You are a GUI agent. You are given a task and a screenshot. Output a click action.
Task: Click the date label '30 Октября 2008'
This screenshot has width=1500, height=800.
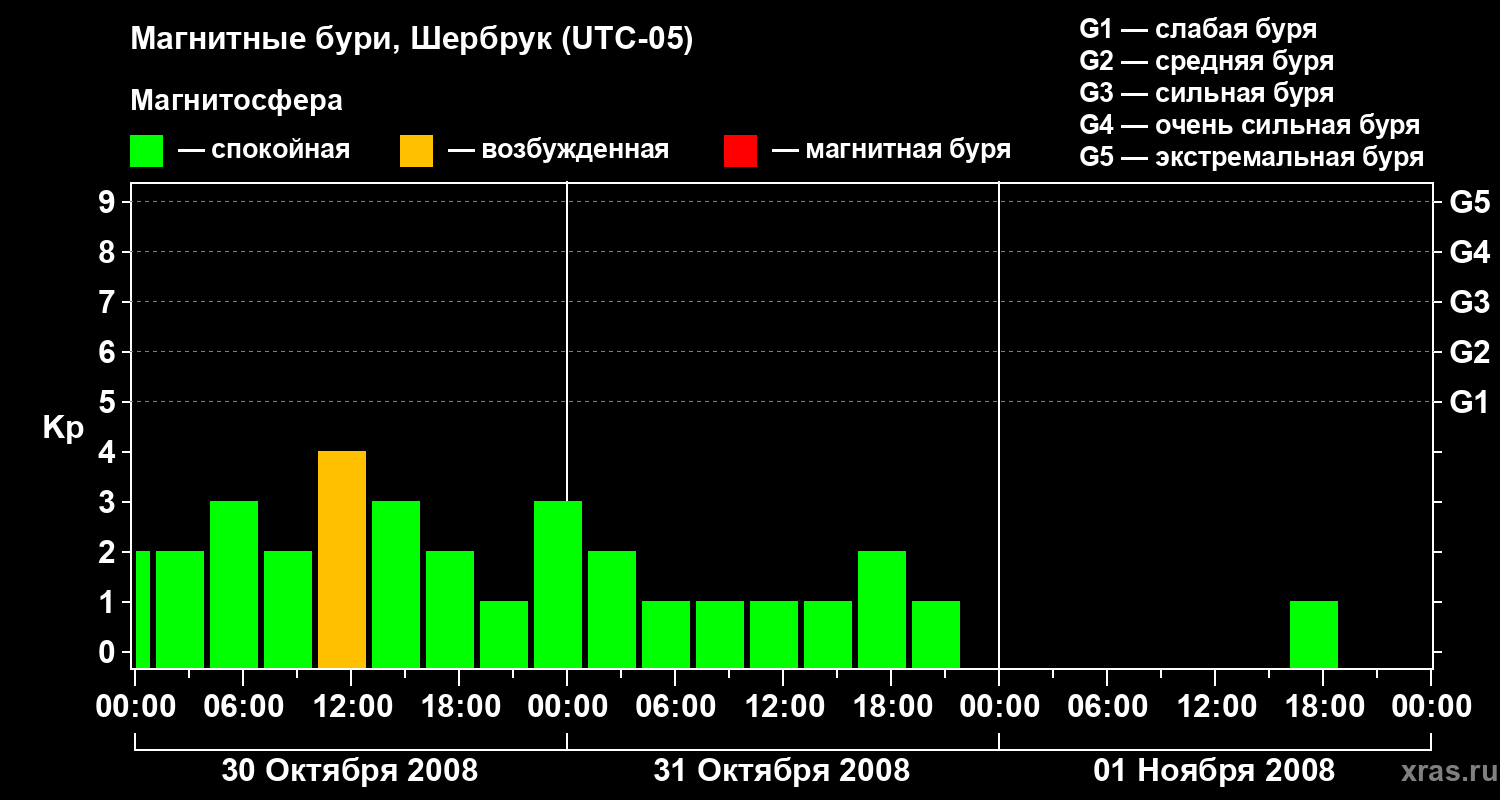tap(350, 771)
